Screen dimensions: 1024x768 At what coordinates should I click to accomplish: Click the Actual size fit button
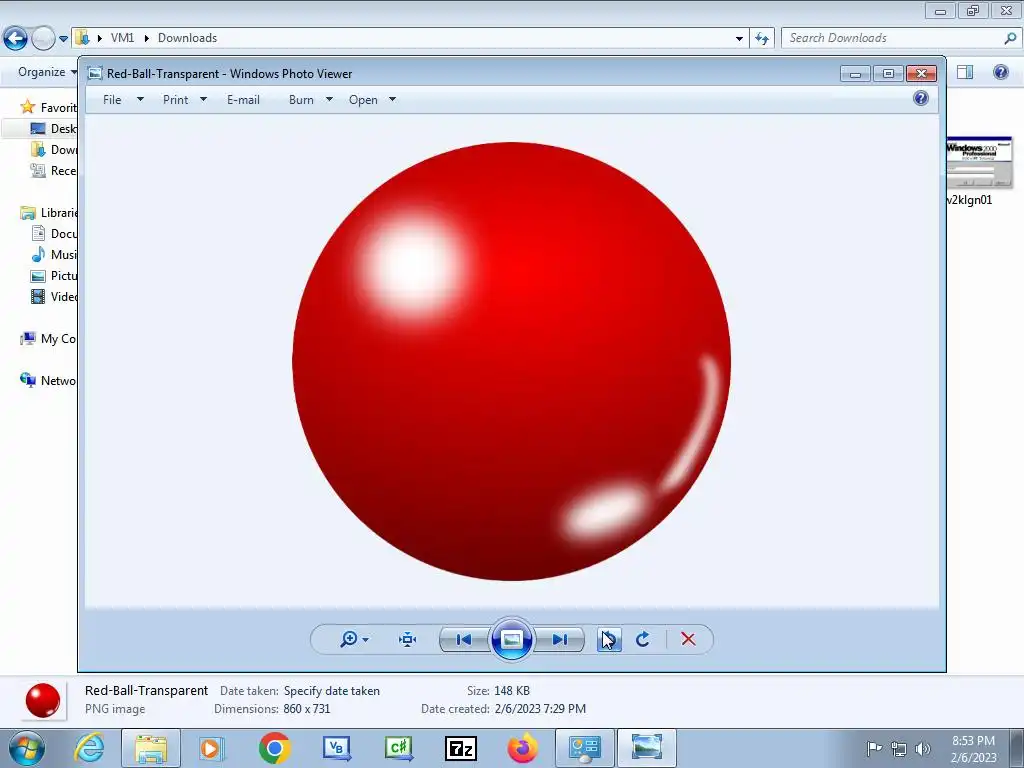point(408,639)
